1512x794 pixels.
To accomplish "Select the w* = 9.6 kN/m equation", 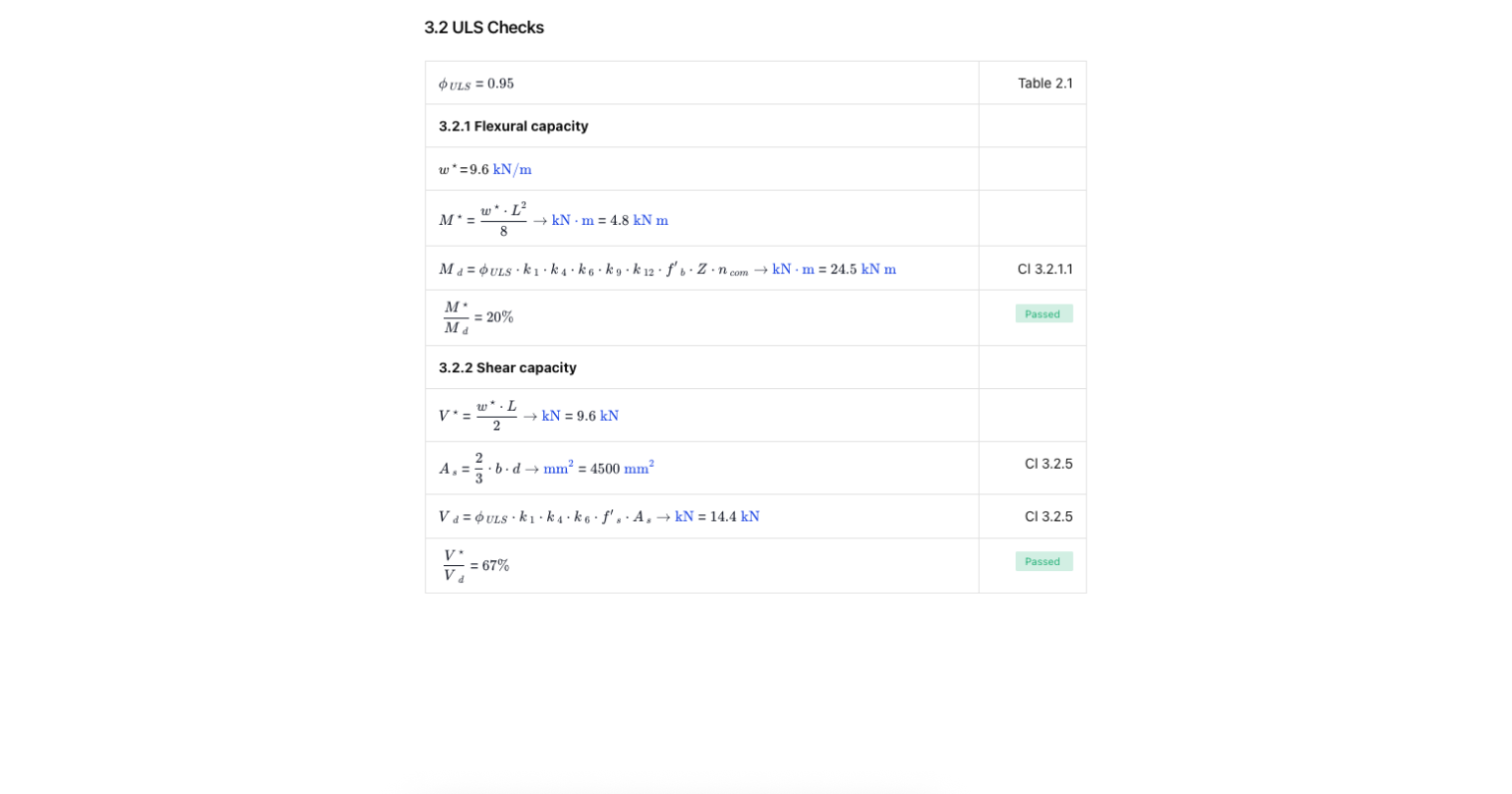I will click(485, 169).
